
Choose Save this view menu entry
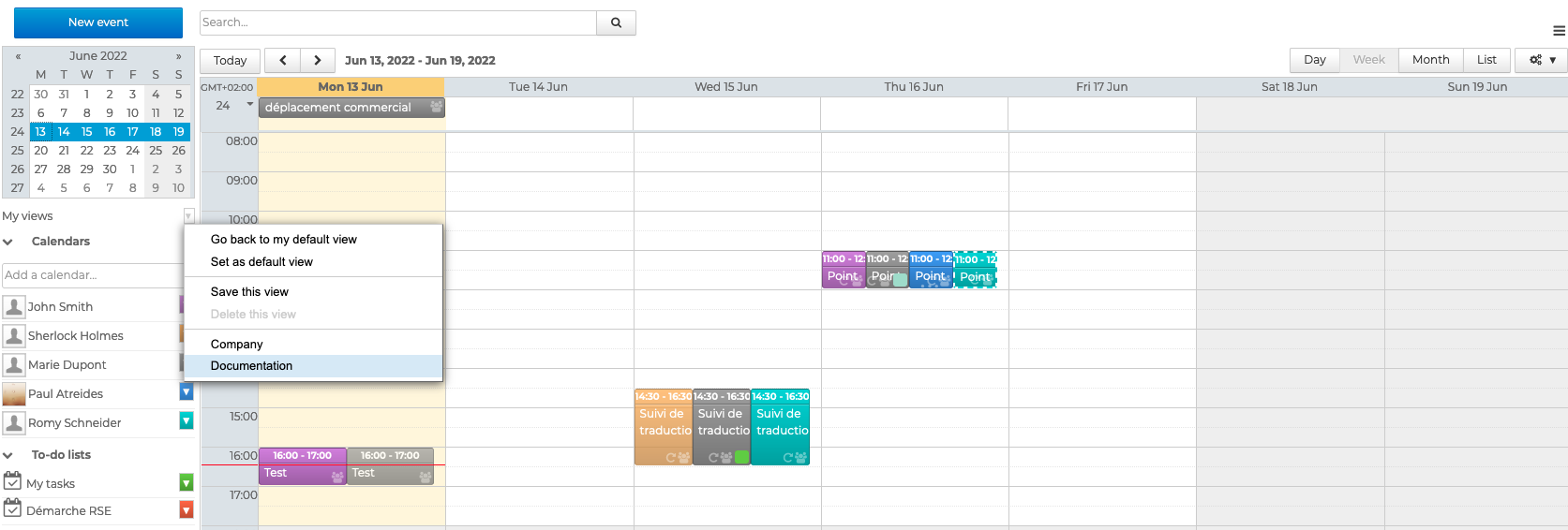(249, 292)
